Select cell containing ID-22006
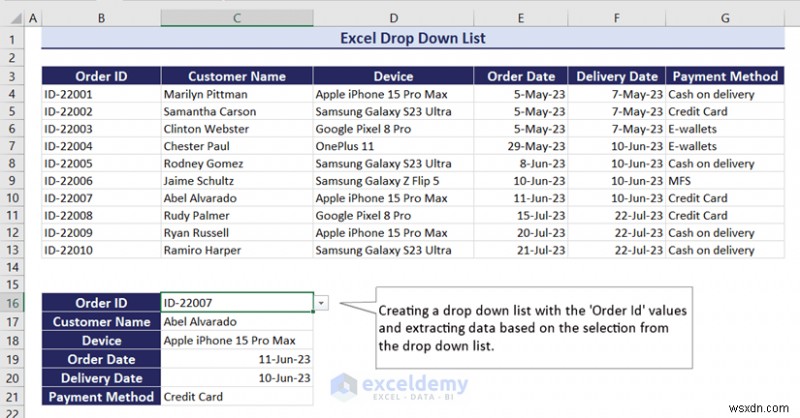The height and width of the screenshot is (418, 800). click(101, 181)
